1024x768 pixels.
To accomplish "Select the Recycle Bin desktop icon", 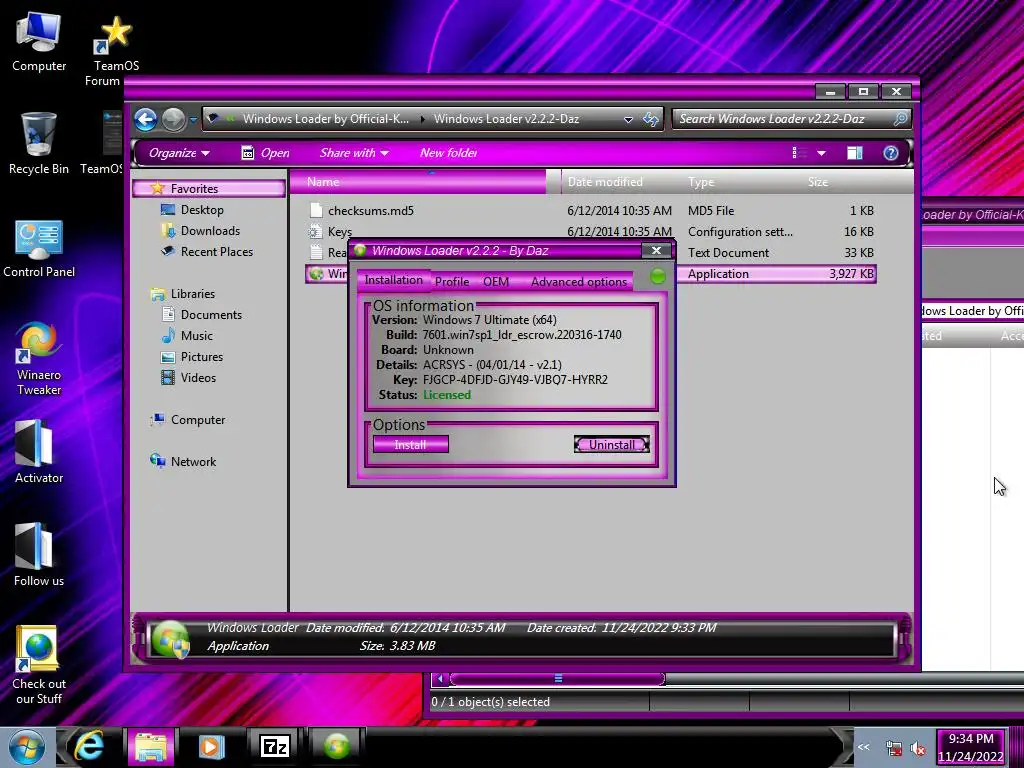I will point(39,144).
